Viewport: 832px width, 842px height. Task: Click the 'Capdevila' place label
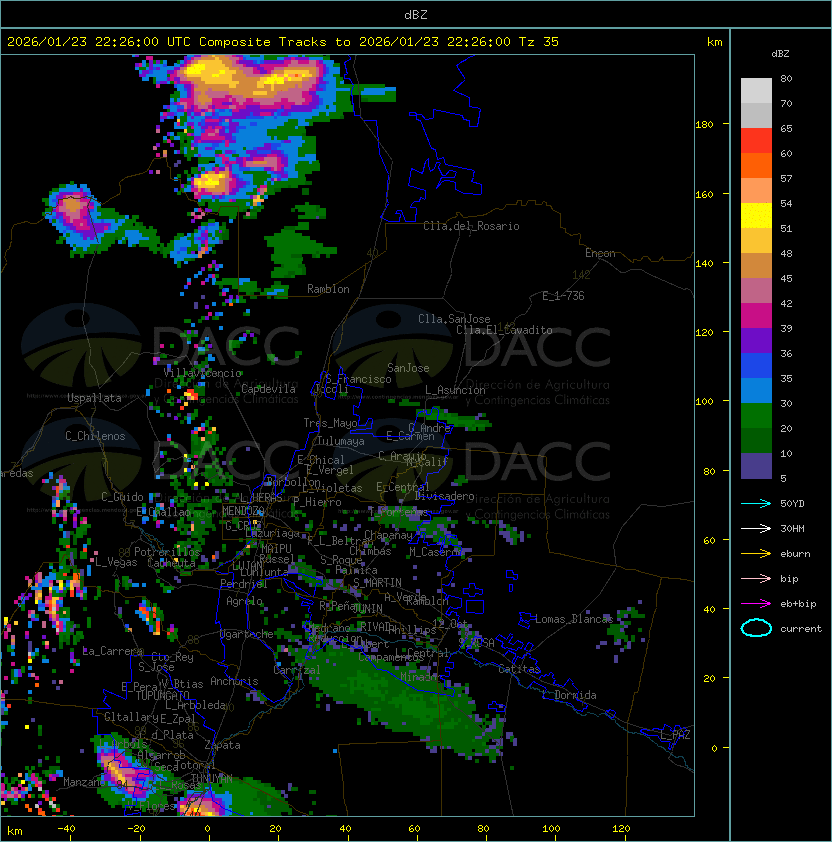pos(268,389)
